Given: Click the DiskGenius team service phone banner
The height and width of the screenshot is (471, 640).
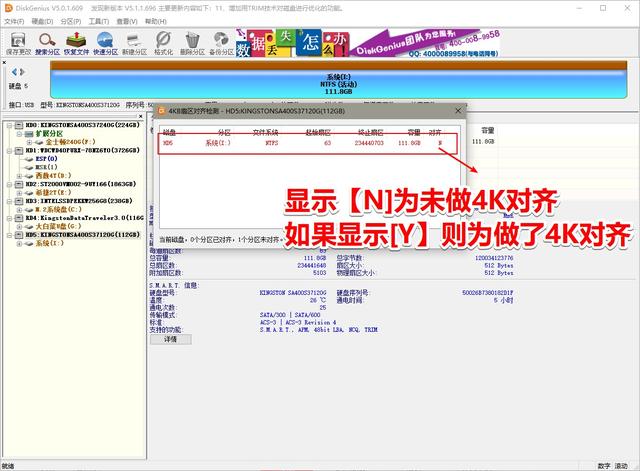Looking at the screenshot, I should pos(425,42).
